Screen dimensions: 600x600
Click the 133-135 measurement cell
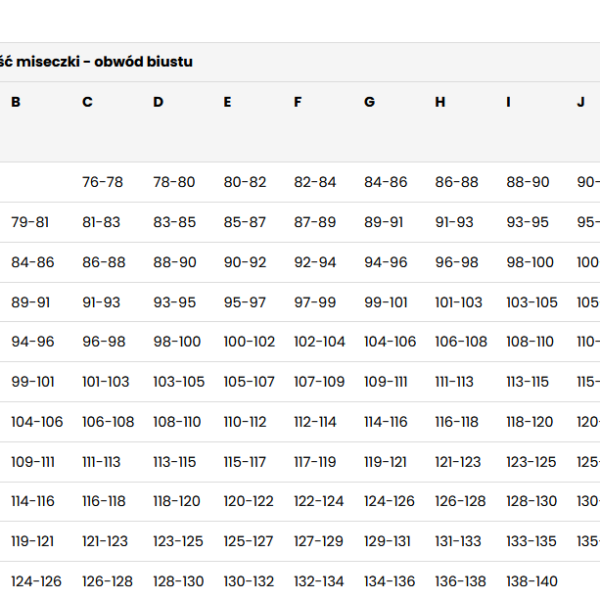tap(532, 541)
